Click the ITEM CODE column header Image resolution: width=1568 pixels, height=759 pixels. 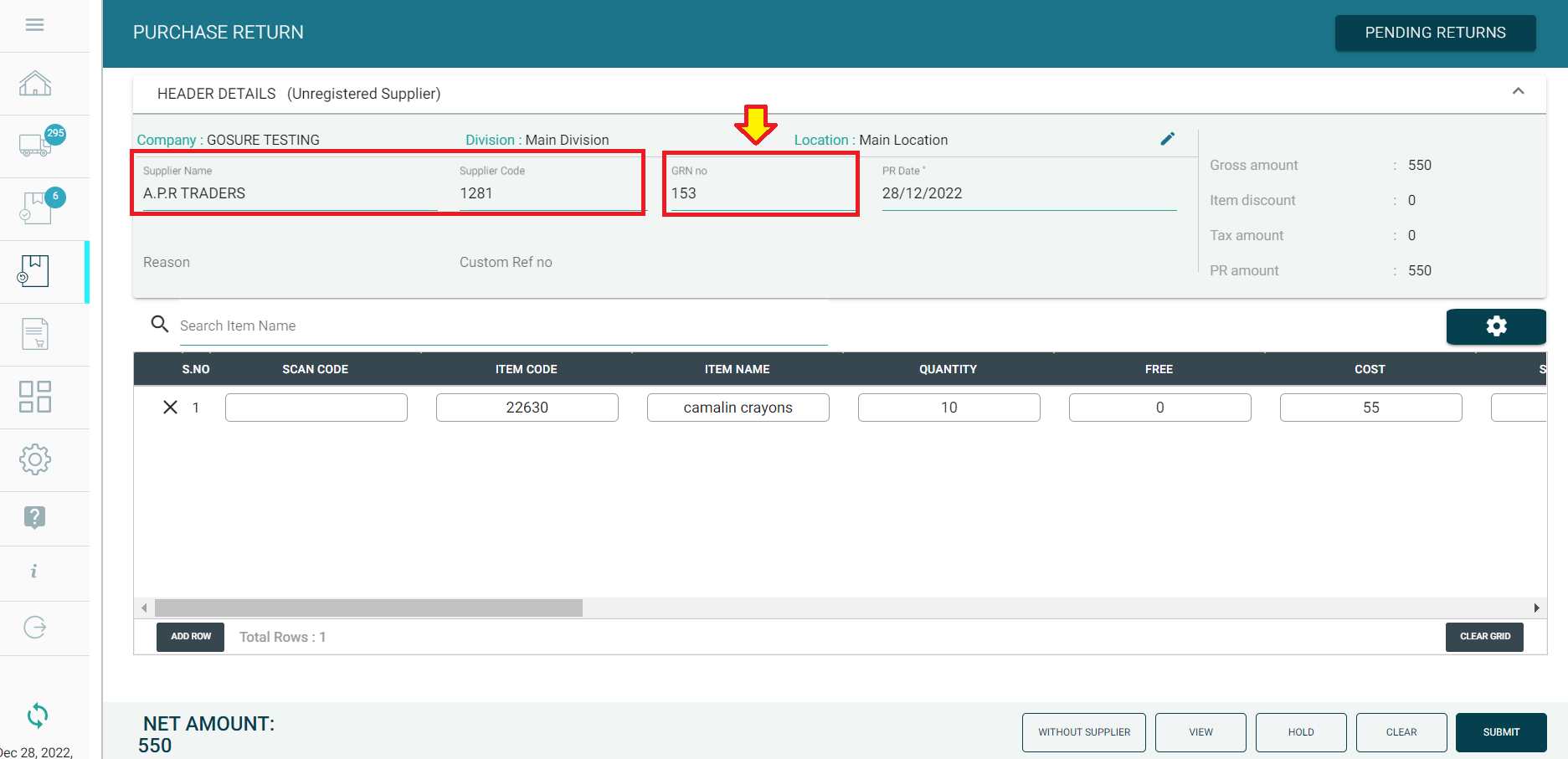526,369
